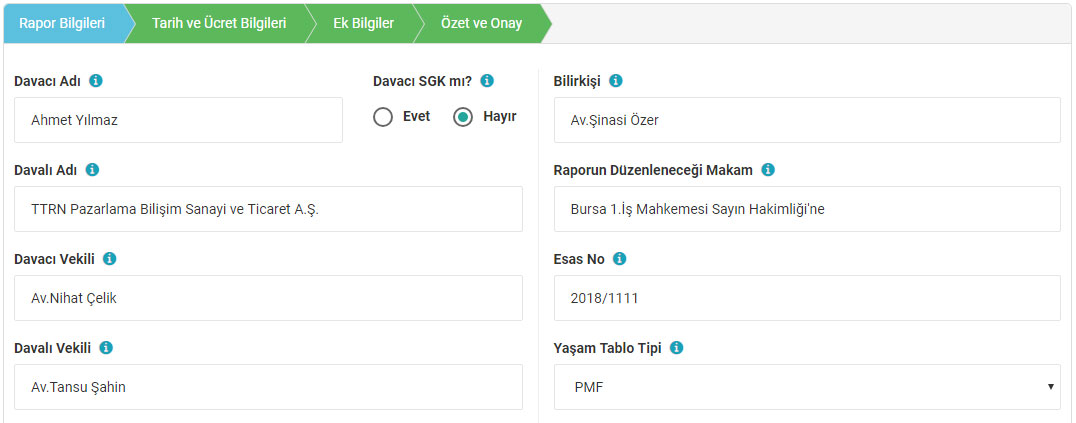Viewport: 1076px width, 423px height.
Task: Click info icon next to Davalı Adı
Action: (93, 170)
